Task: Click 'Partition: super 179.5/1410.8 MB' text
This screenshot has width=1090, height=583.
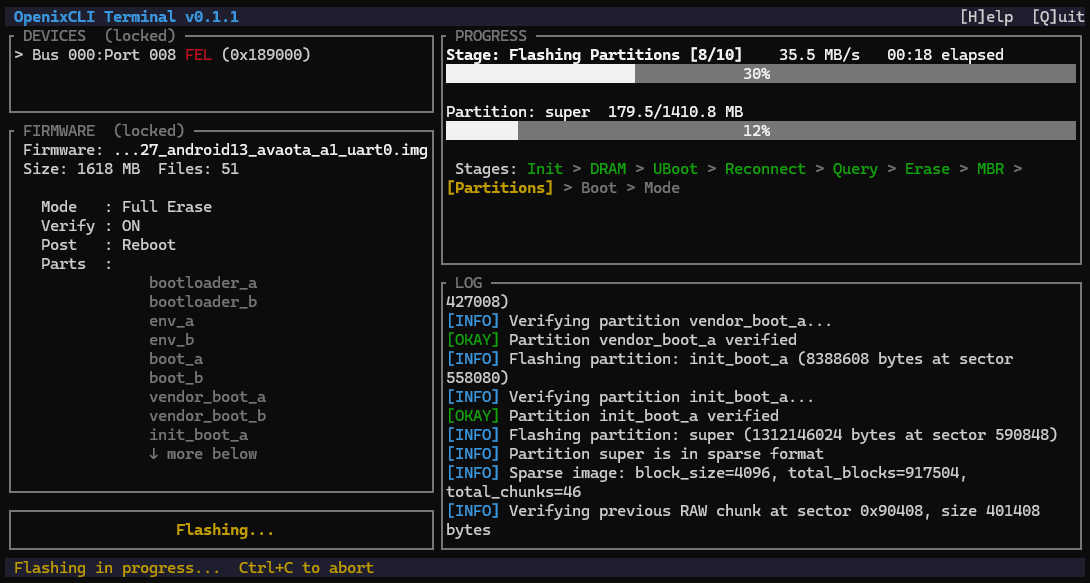Action: [594, 112]
